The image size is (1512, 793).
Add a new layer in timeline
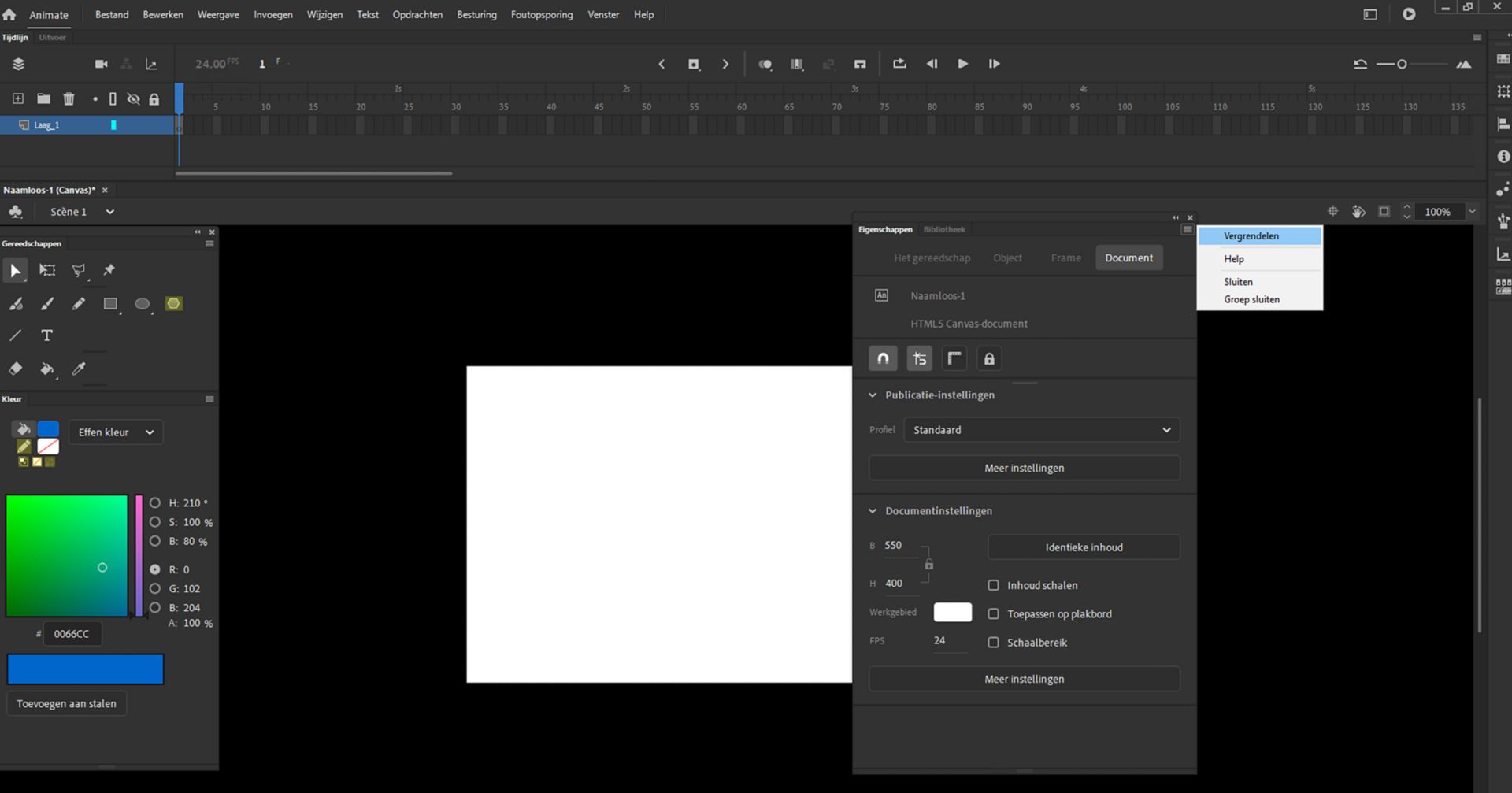(x=17, y=98)
